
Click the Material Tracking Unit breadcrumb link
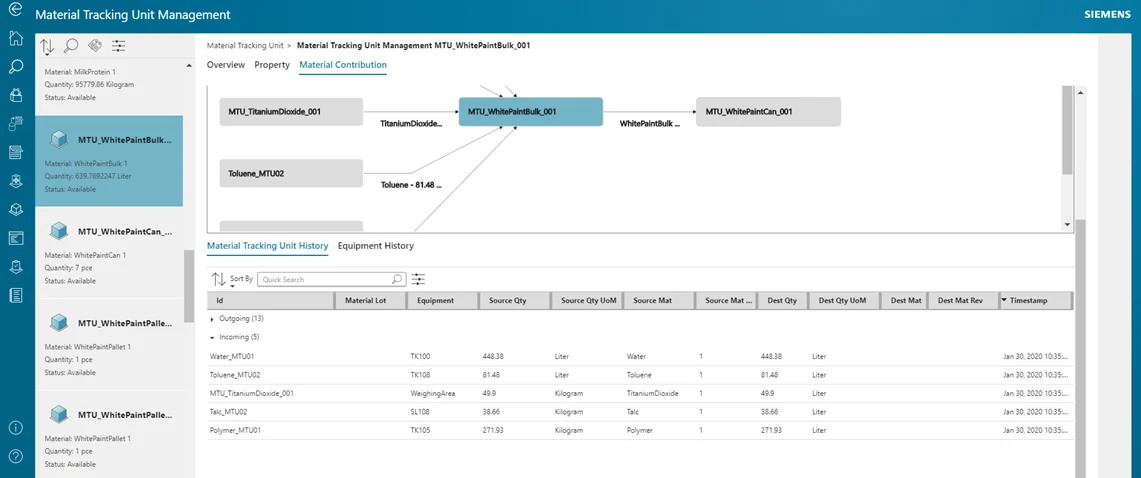click(x=246, y=46)
